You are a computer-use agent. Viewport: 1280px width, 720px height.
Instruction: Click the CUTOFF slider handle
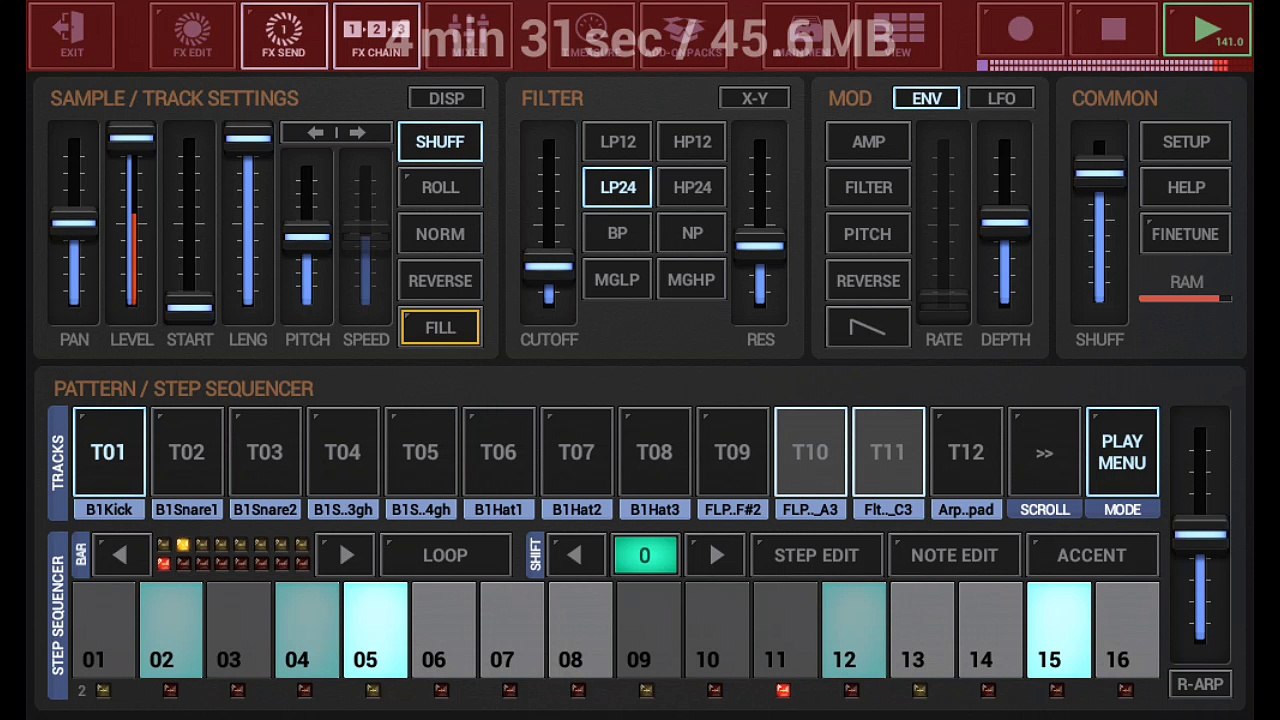pyautogui.click(x=548, y=266)
